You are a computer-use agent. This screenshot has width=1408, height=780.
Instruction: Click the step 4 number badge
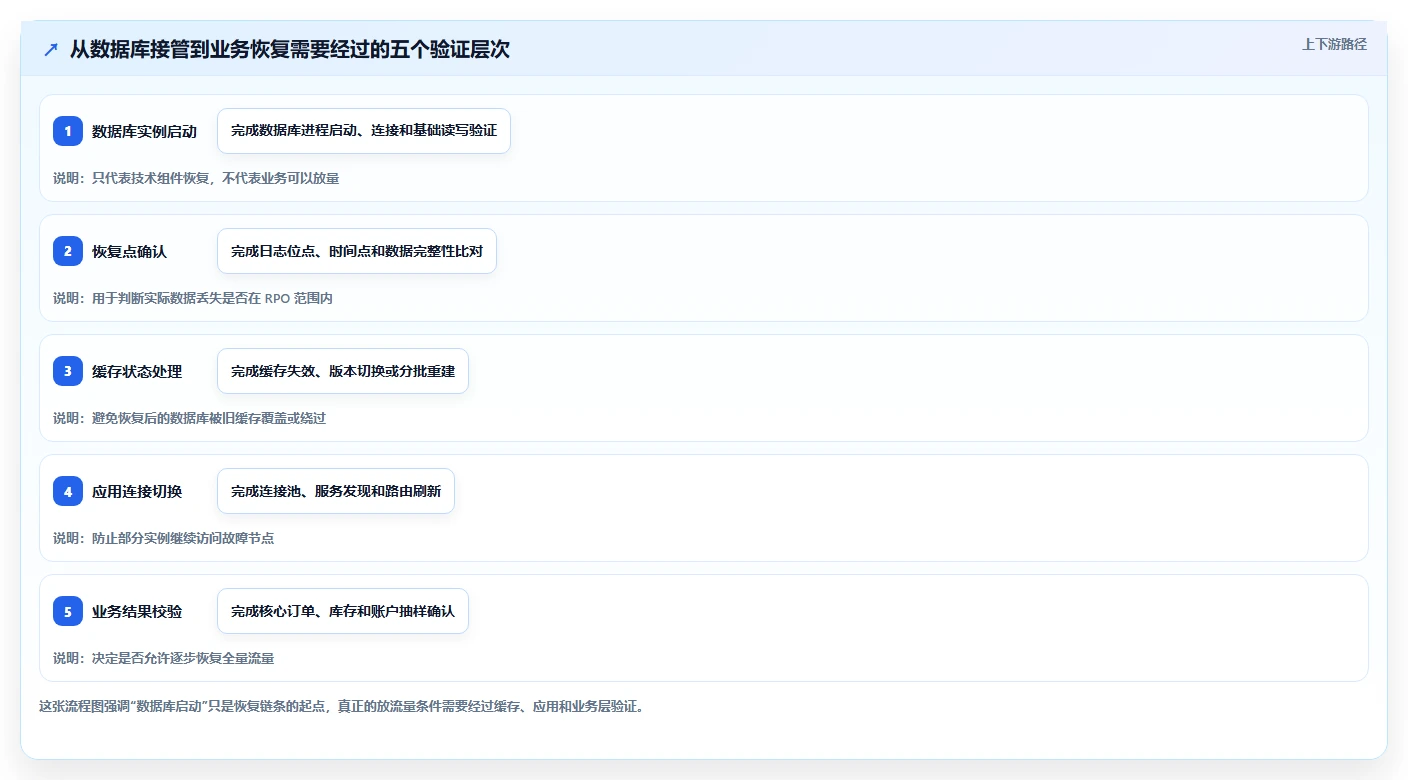68,491
